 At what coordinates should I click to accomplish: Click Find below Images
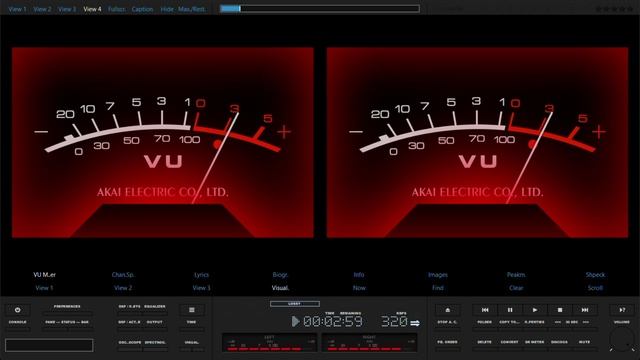pos(438,288)
